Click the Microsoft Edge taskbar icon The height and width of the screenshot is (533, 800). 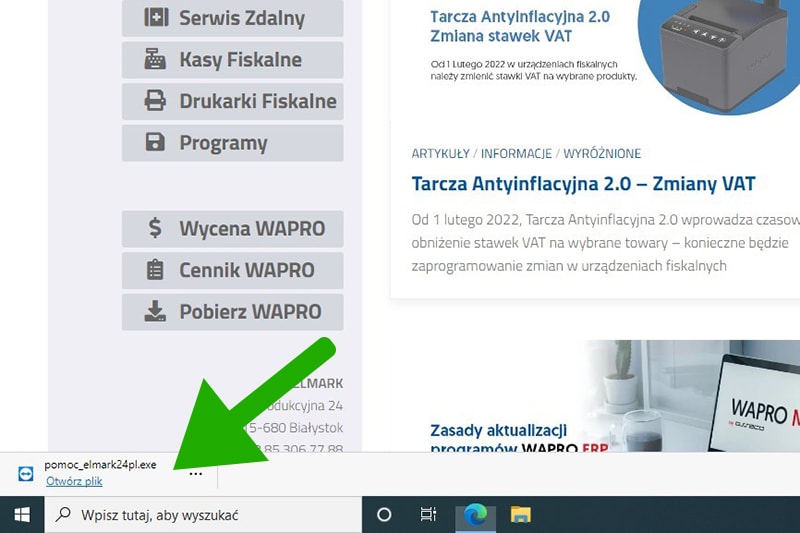pos(475,515)
